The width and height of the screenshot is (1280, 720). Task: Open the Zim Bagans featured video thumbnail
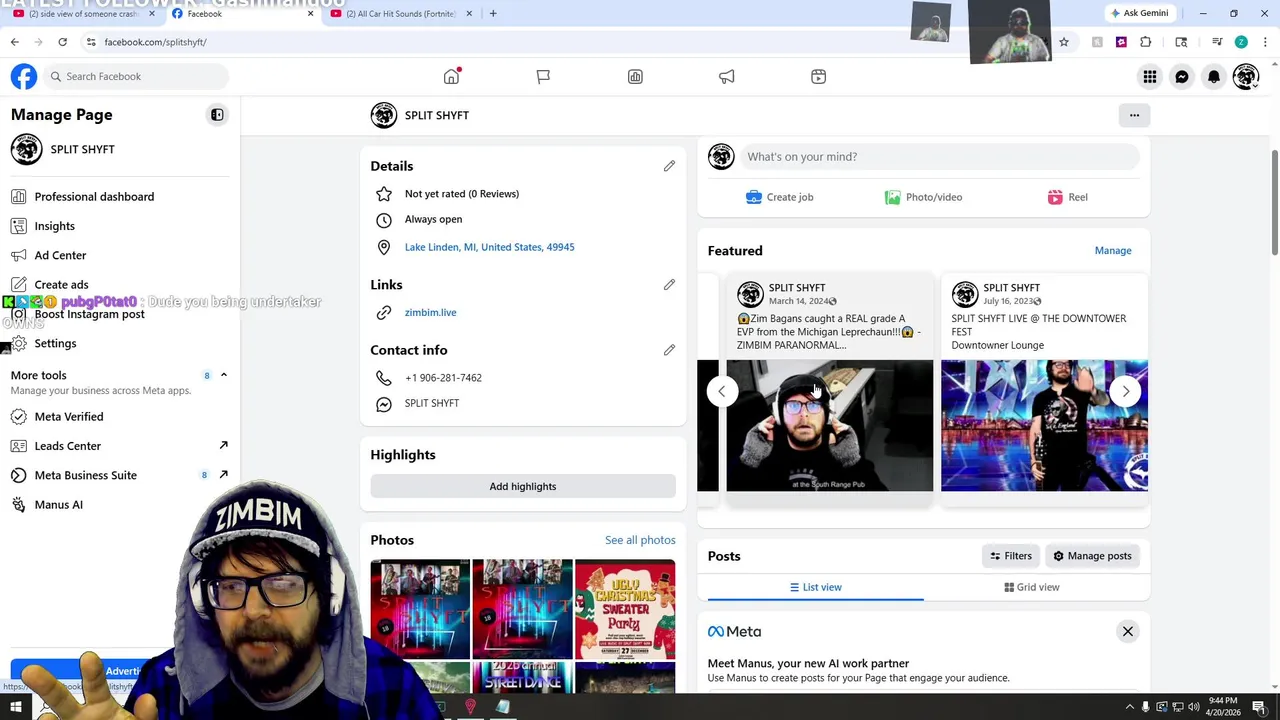pyautogui.click(x=829, y=426)
